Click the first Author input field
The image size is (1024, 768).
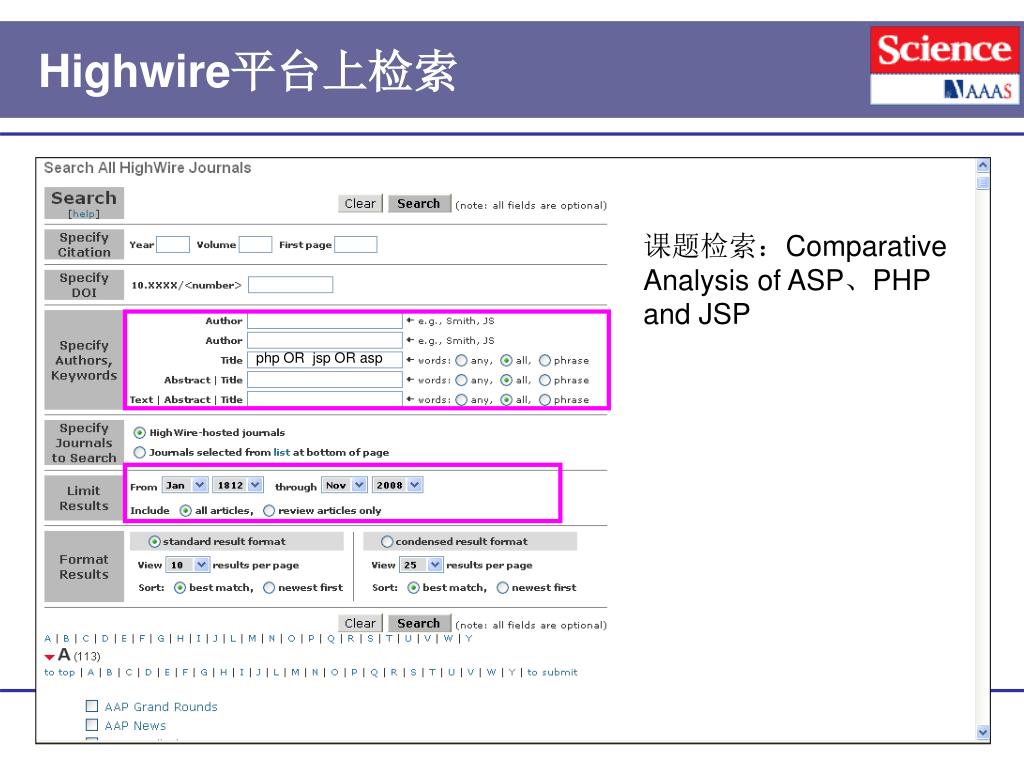(x=325, y=321)
